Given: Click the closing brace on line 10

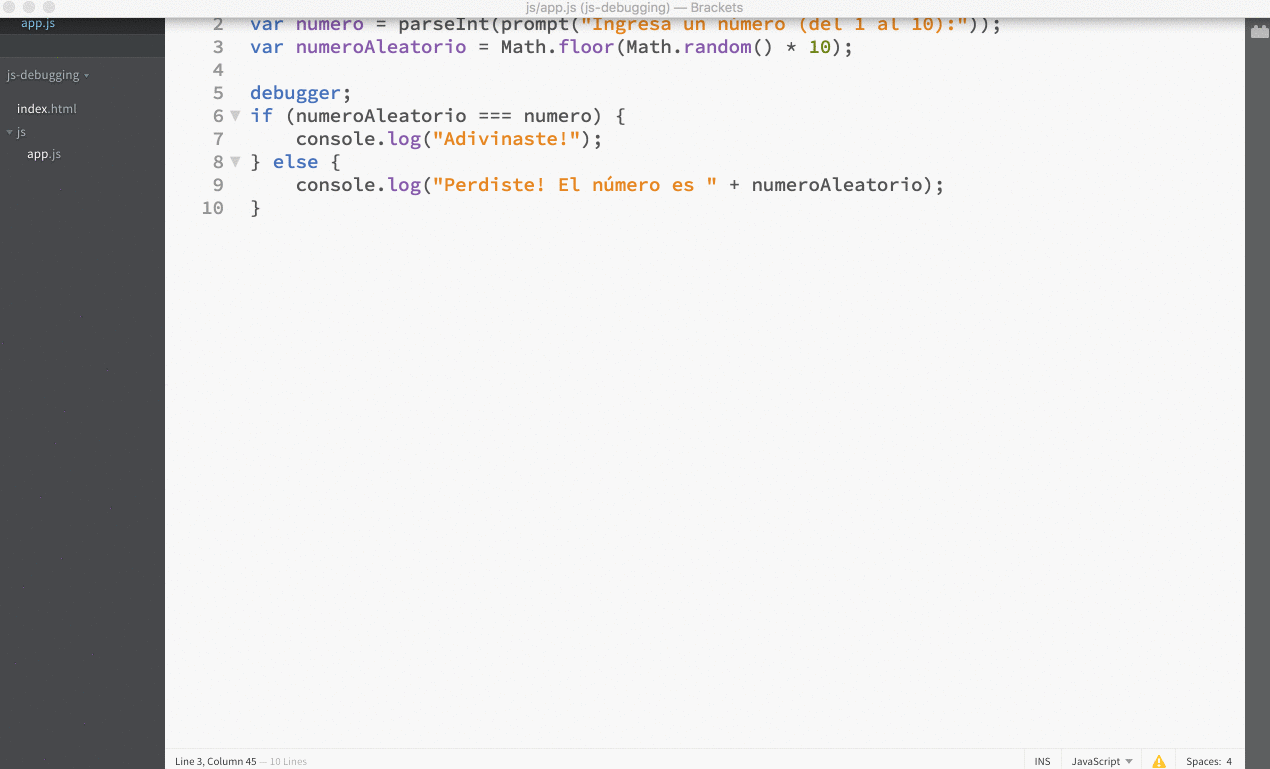Looking at the screenshot, I should [x=256, y=208].
